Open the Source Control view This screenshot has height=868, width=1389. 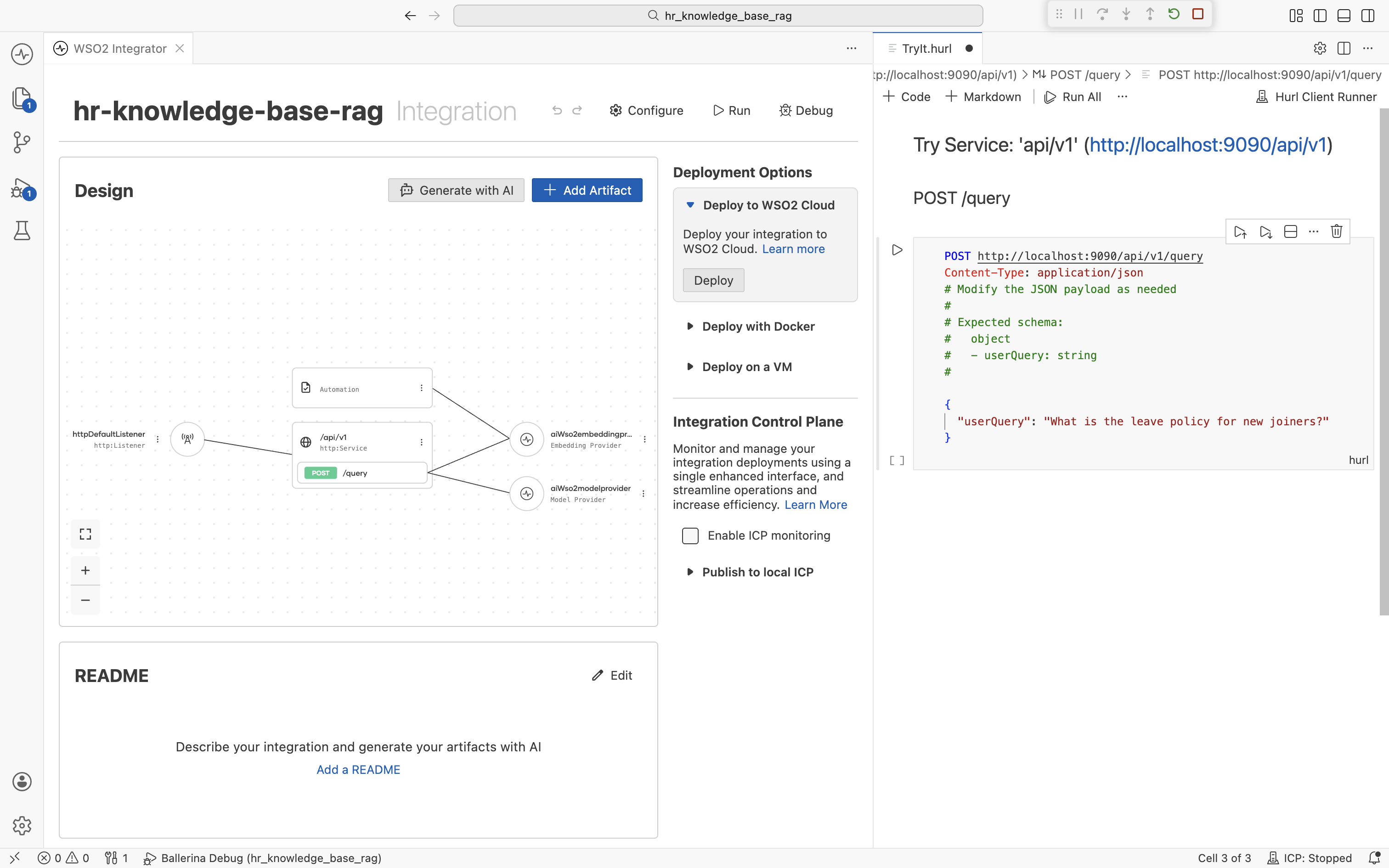click(22, 142)
